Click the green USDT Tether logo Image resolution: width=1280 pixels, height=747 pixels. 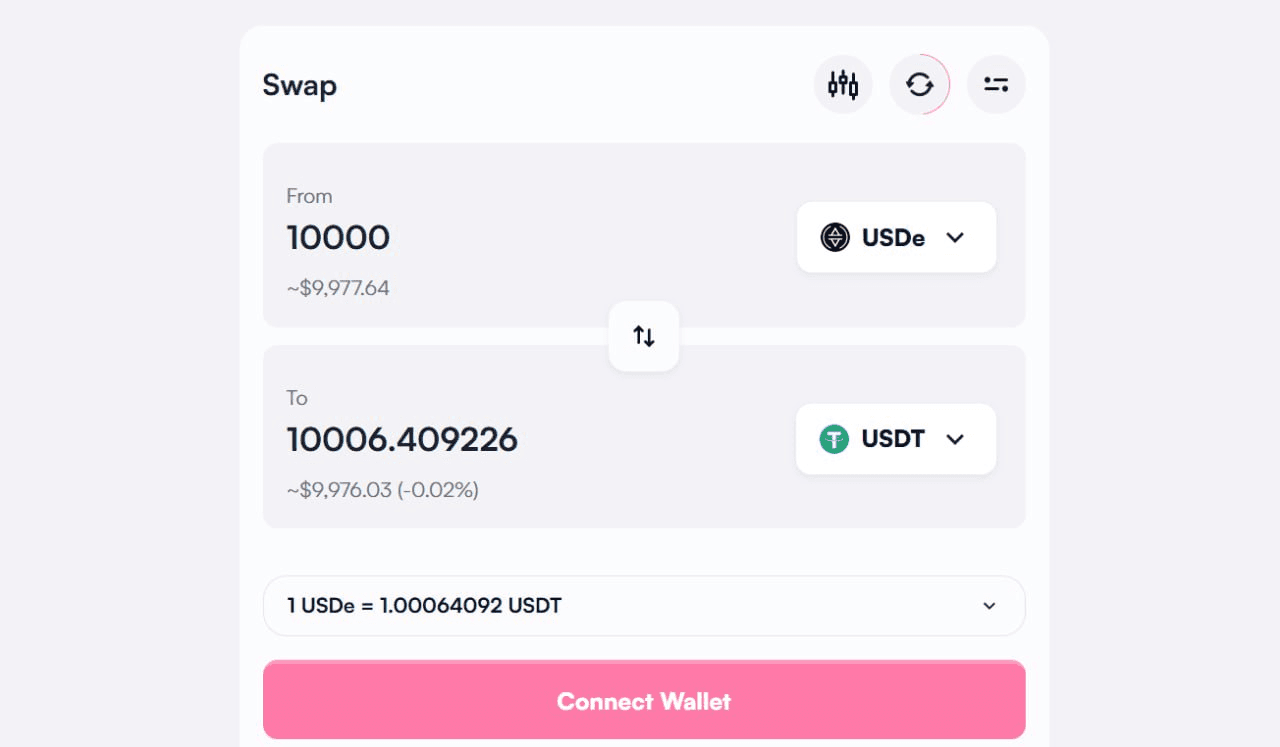[x=834, y=439]
